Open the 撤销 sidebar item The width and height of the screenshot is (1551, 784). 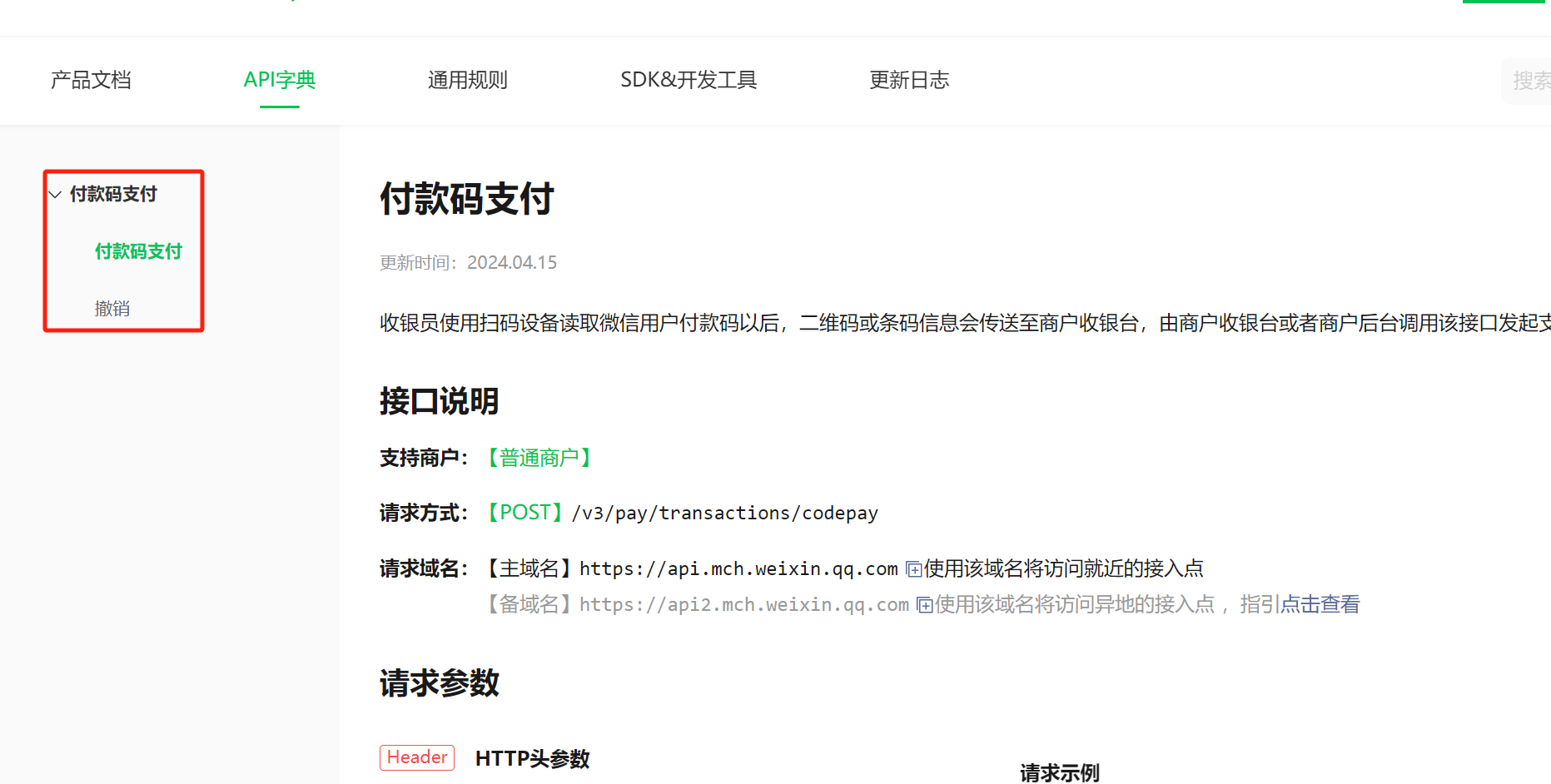pos(112,309)
